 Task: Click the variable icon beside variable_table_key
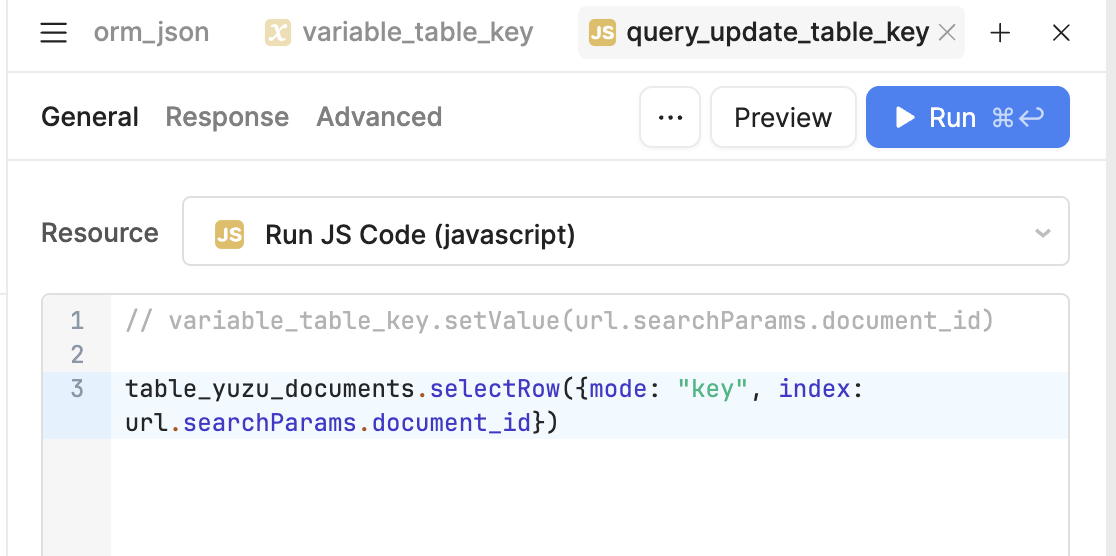point(277,33)
